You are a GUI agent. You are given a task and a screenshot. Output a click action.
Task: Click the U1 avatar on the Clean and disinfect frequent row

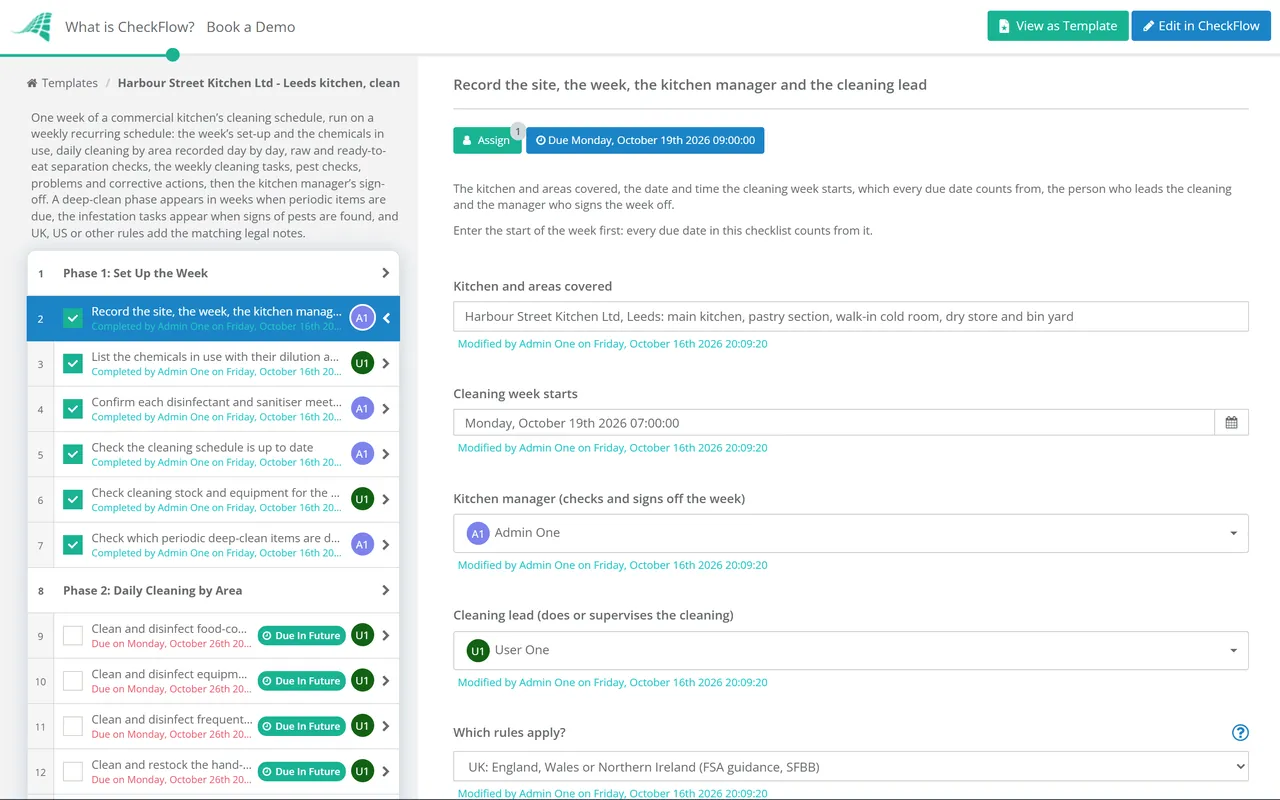coord(362,726)
